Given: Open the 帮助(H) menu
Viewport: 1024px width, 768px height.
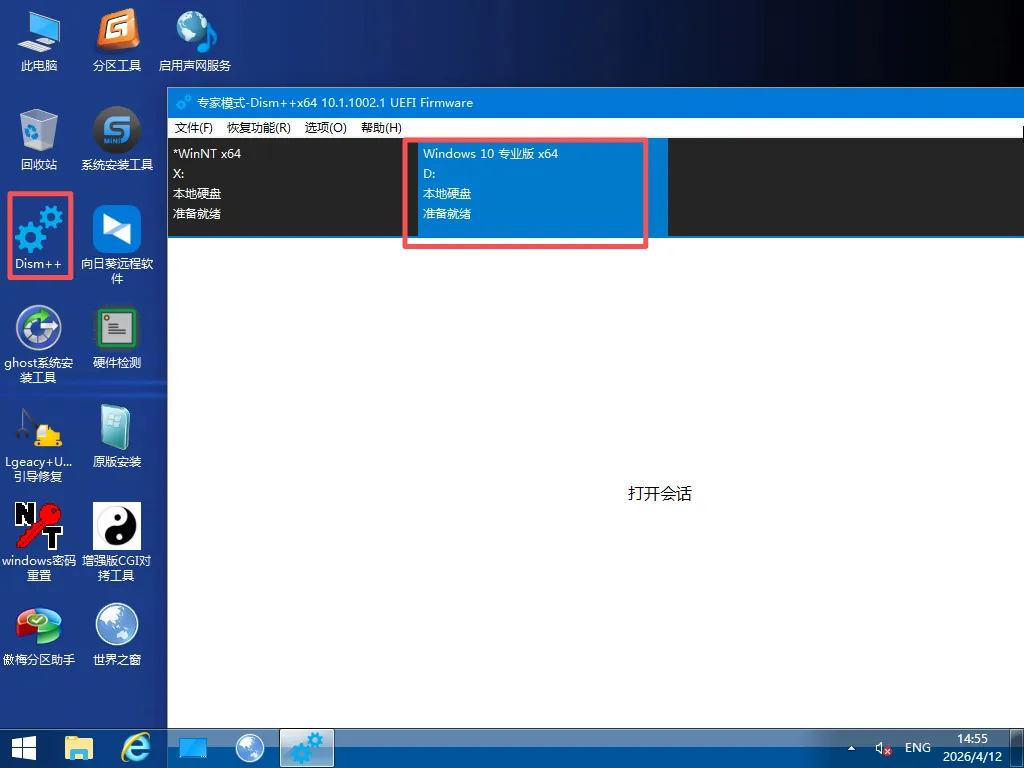Looking at the screenshot, I should click(x=381, y=127).
